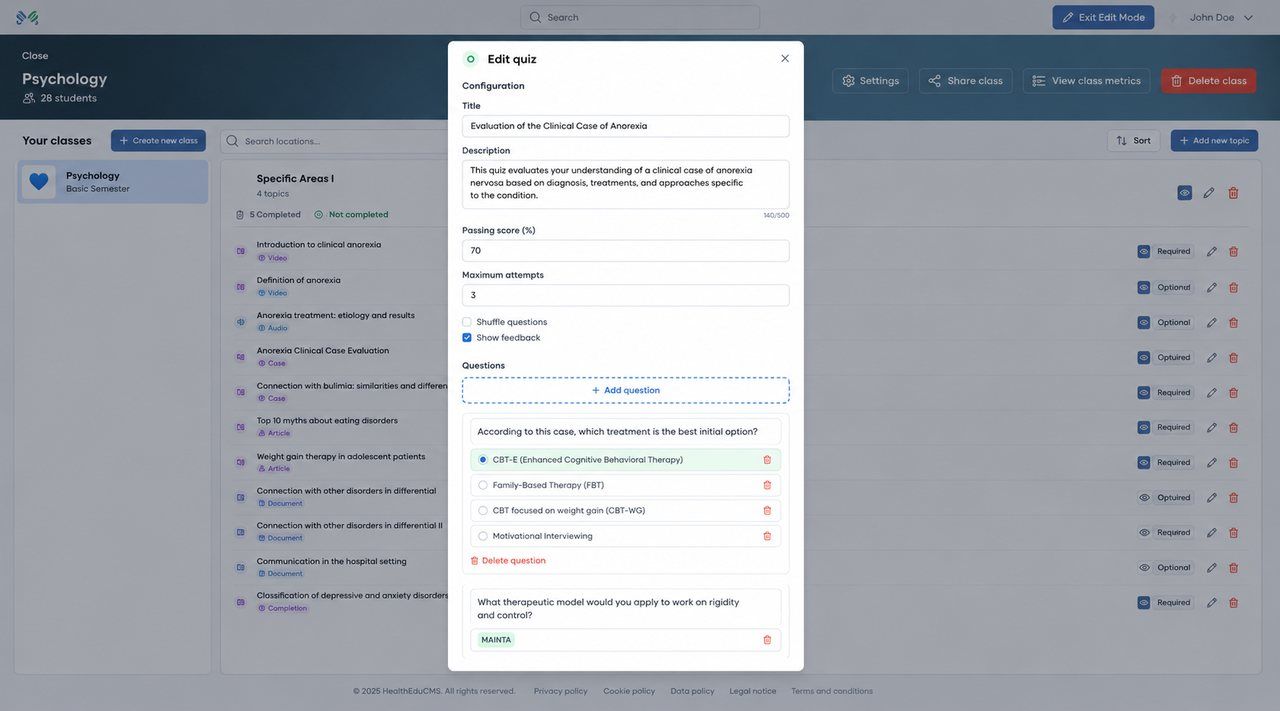
Task: Open the Legal notice link
Action: 753,692
